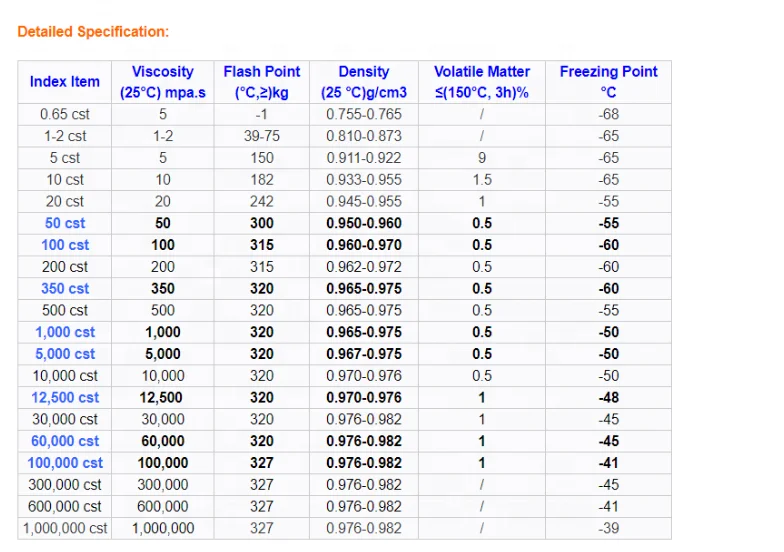Viewport: 784px width, 552px height.
Task: Open the 1,000 cst index link
Action: [65, 332]
